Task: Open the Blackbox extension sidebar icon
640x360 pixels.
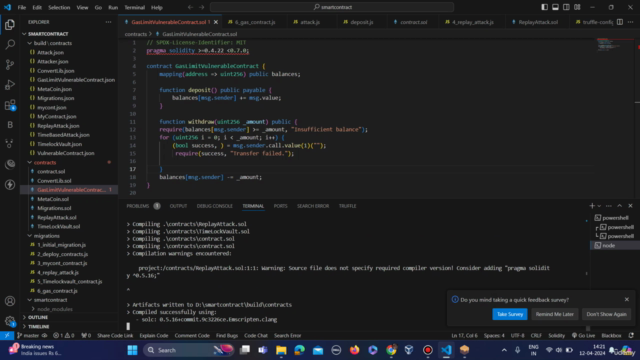Action: click(x=10, y=125)
